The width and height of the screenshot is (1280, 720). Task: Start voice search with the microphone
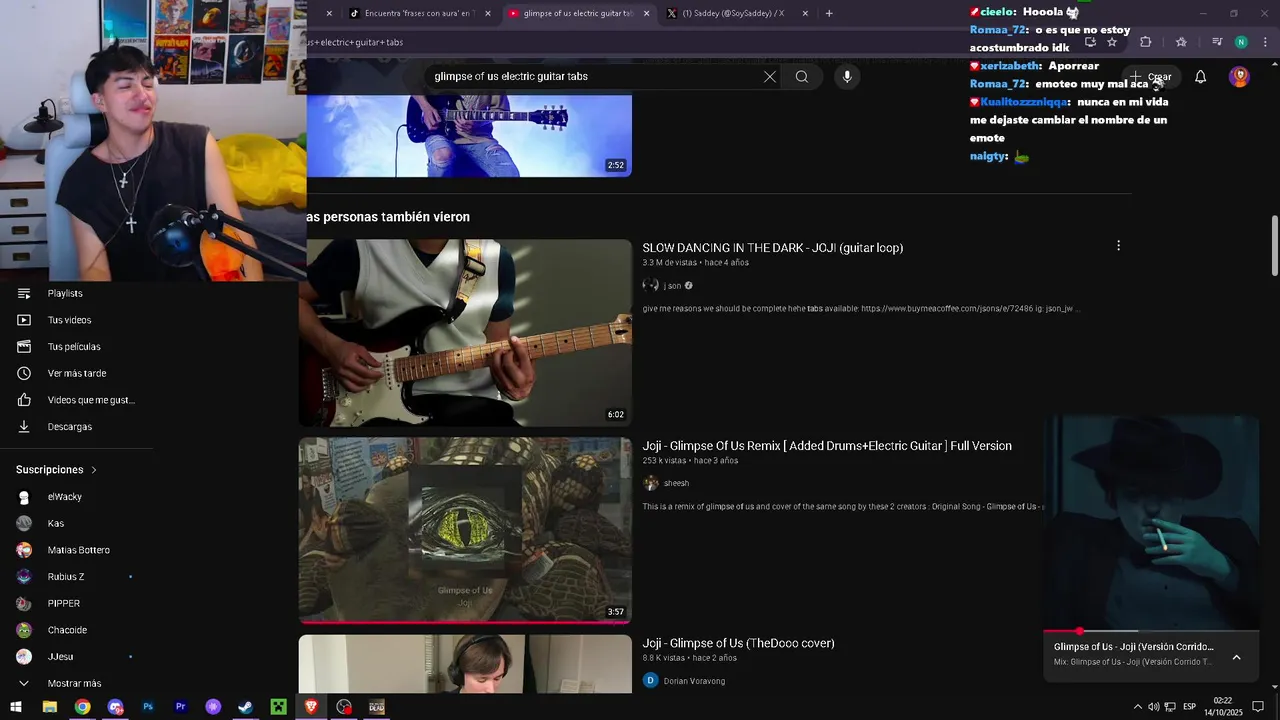(x=847, y=76)
